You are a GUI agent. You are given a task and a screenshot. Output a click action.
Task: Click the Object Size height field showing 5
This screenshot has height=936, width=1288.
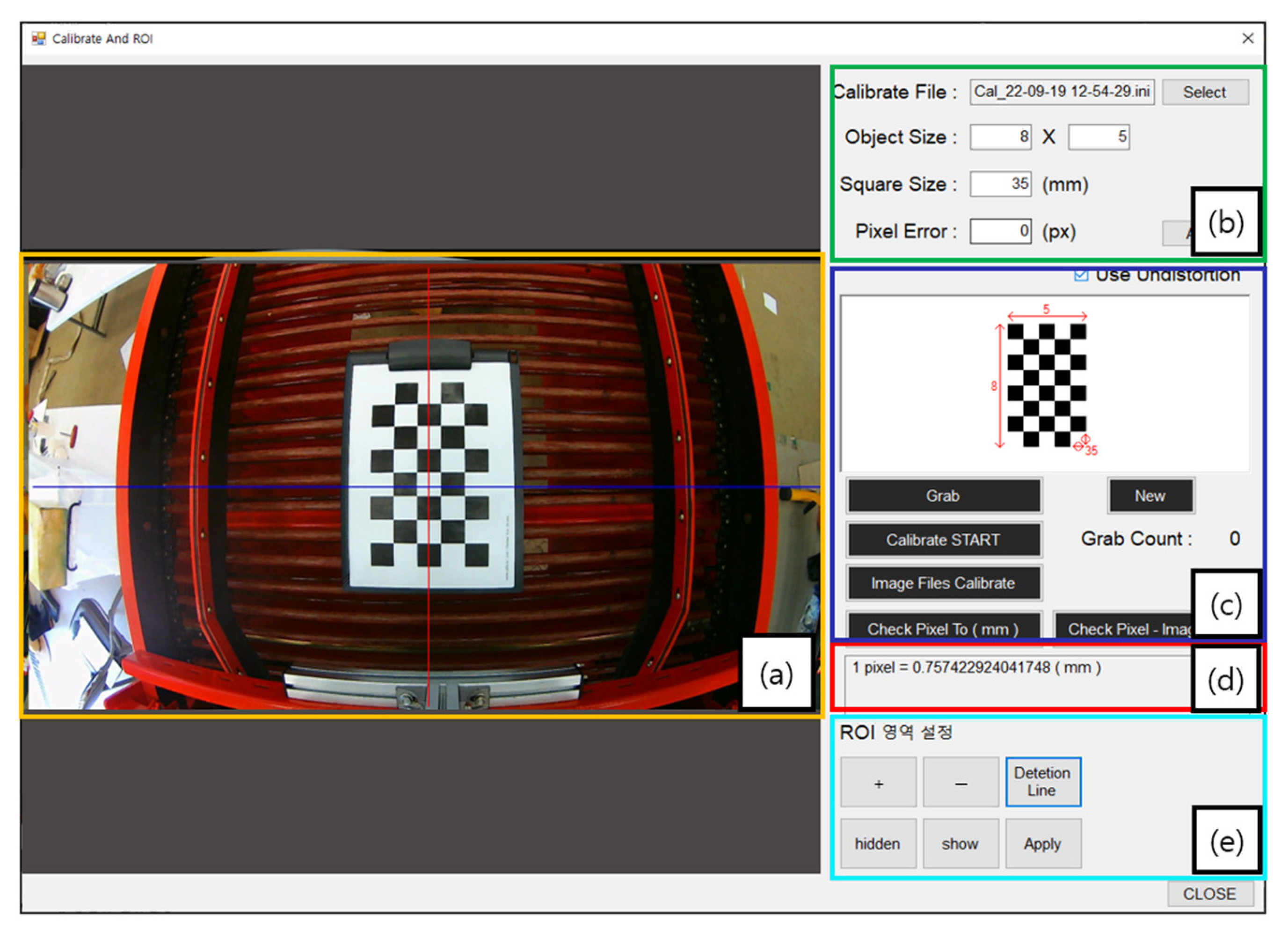point(1099,138)
